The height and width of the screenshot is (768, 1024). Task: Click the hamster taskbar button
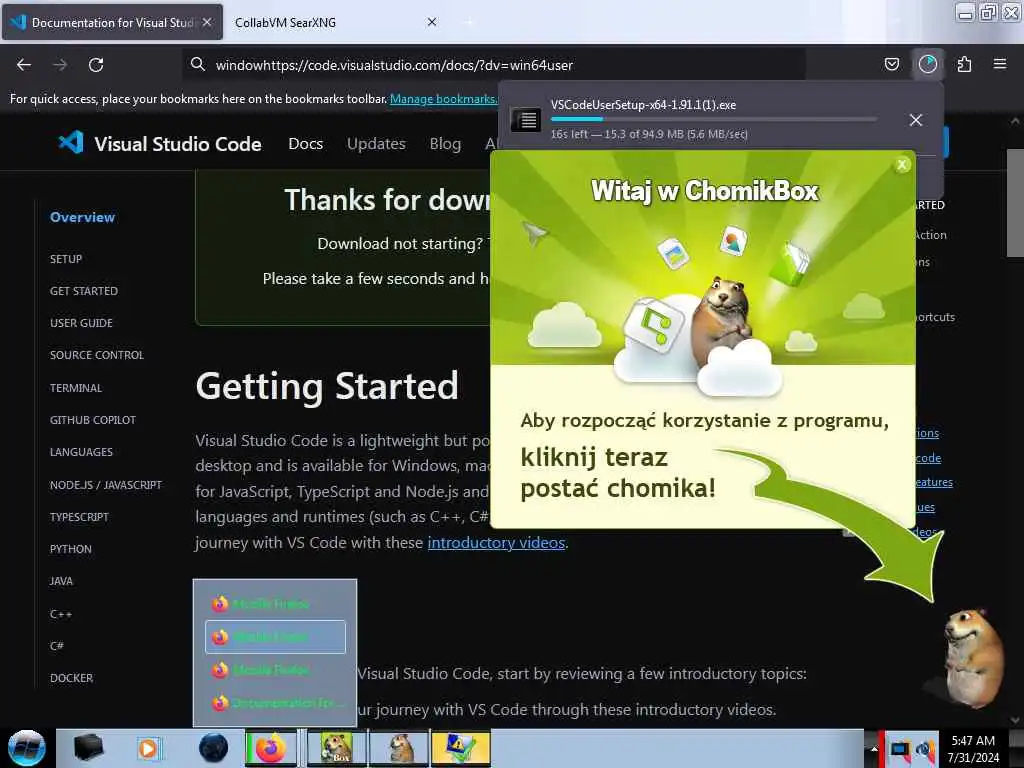400,748
